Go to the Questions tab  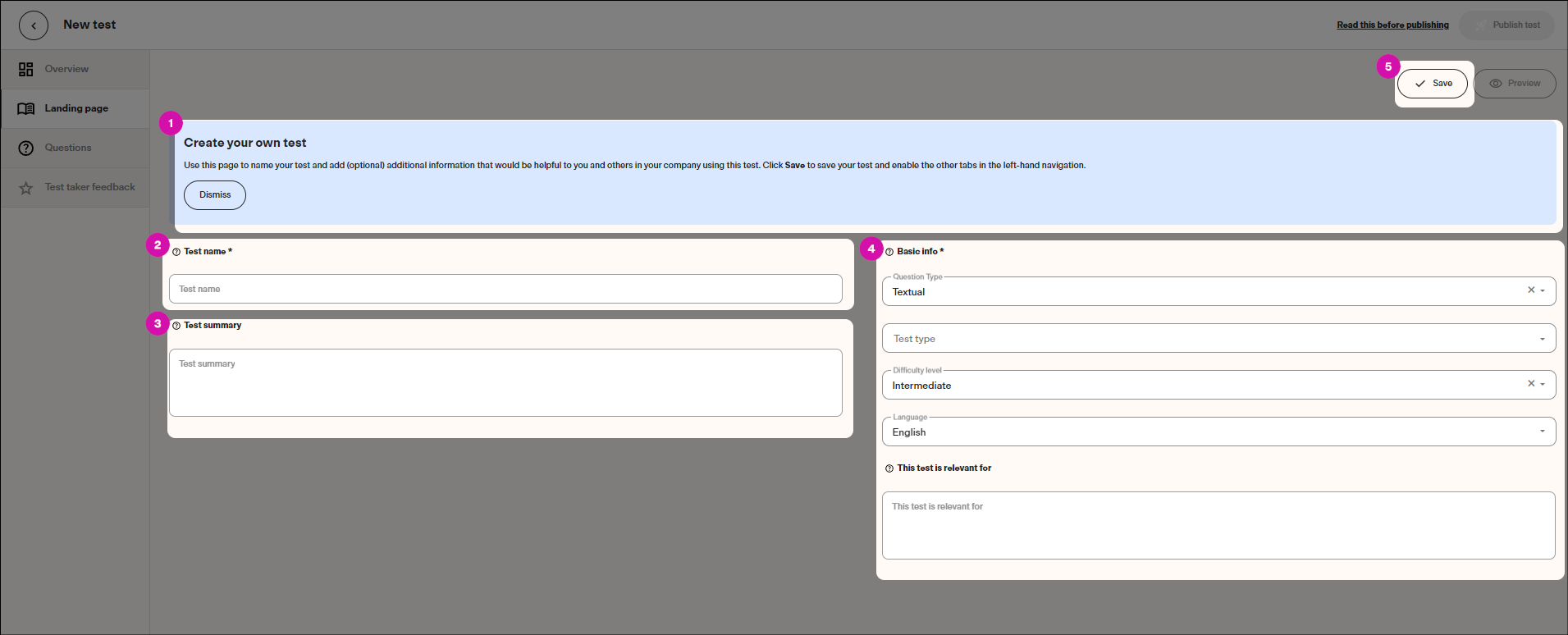68,148
